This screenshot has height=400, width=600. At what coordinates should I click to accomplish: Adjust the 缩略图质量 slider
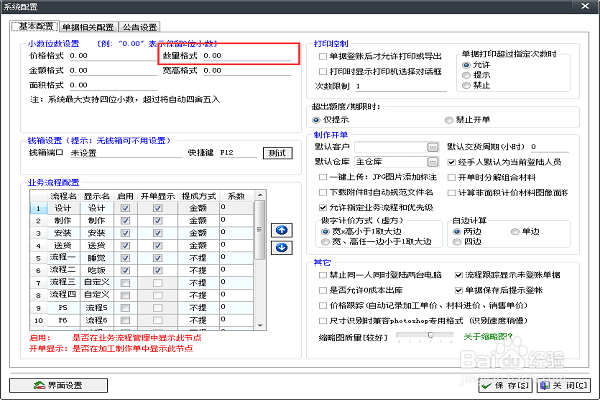430,335
